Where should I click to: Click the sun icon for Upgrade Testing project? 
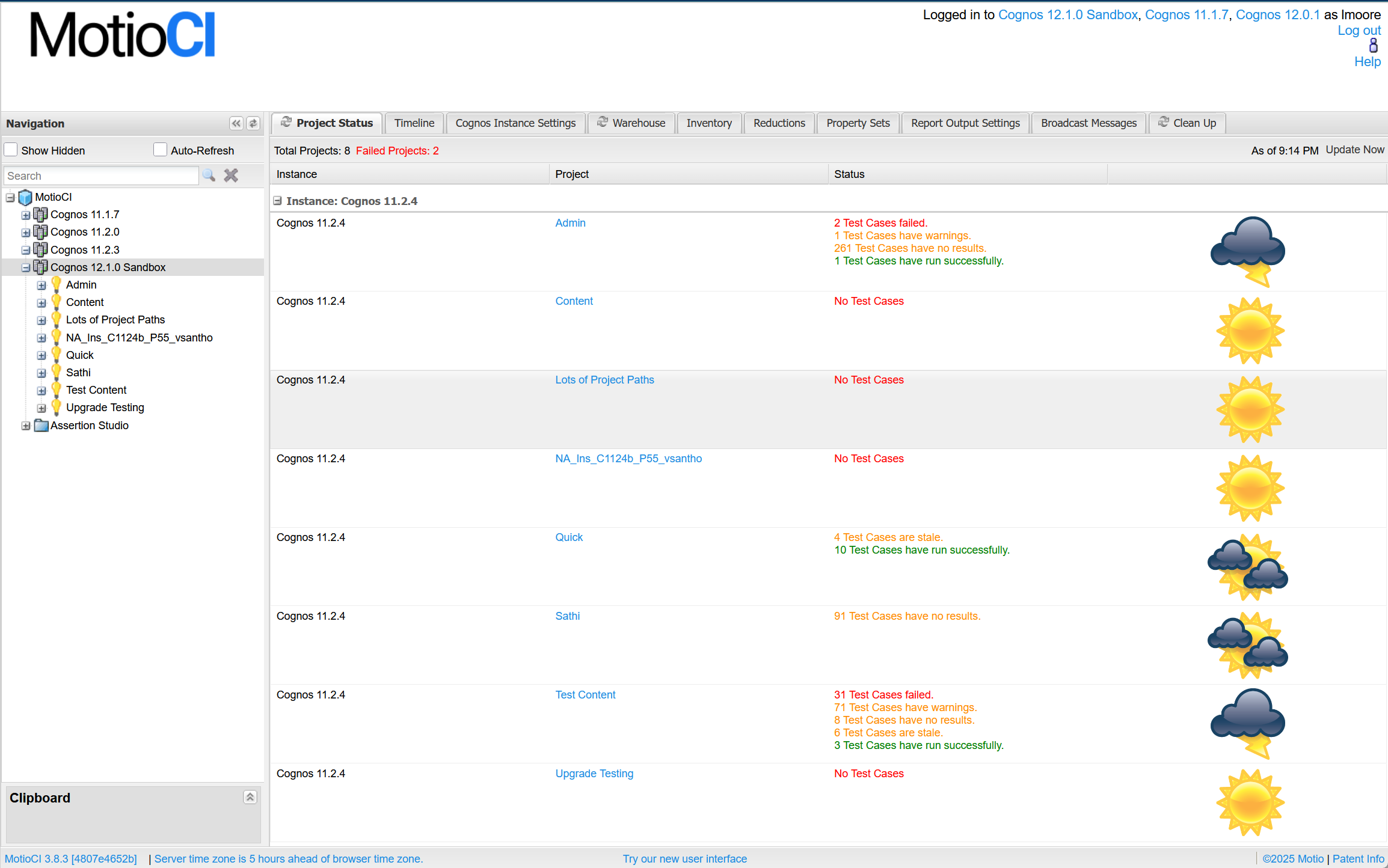pos(1250,802)
